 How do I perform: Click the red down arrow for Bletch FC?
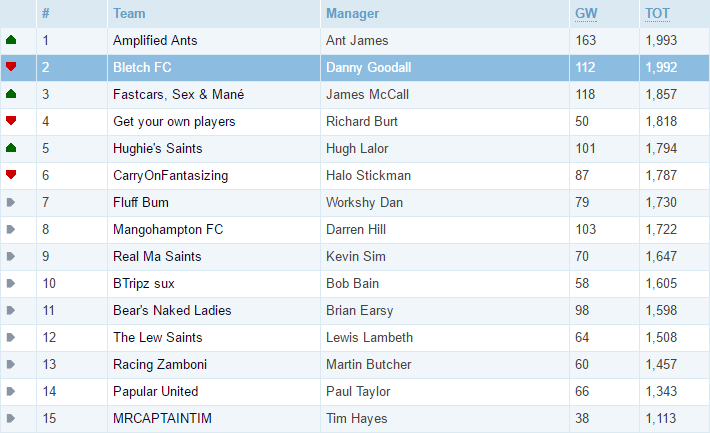[11, 67]
